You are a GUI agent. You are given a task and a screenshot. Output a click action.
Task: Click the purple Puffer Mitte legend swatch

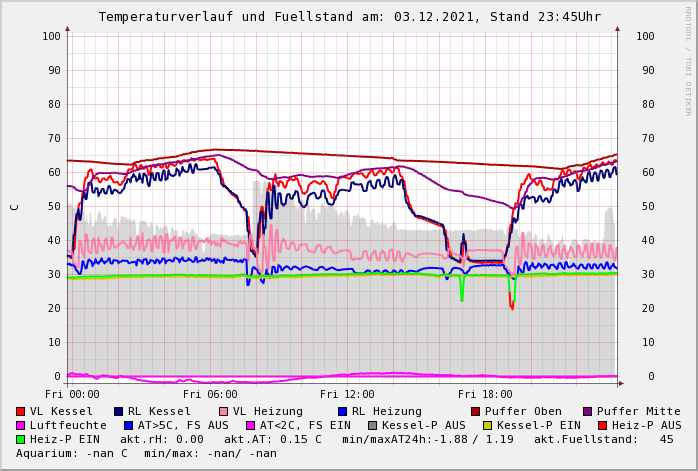(588, 411)
